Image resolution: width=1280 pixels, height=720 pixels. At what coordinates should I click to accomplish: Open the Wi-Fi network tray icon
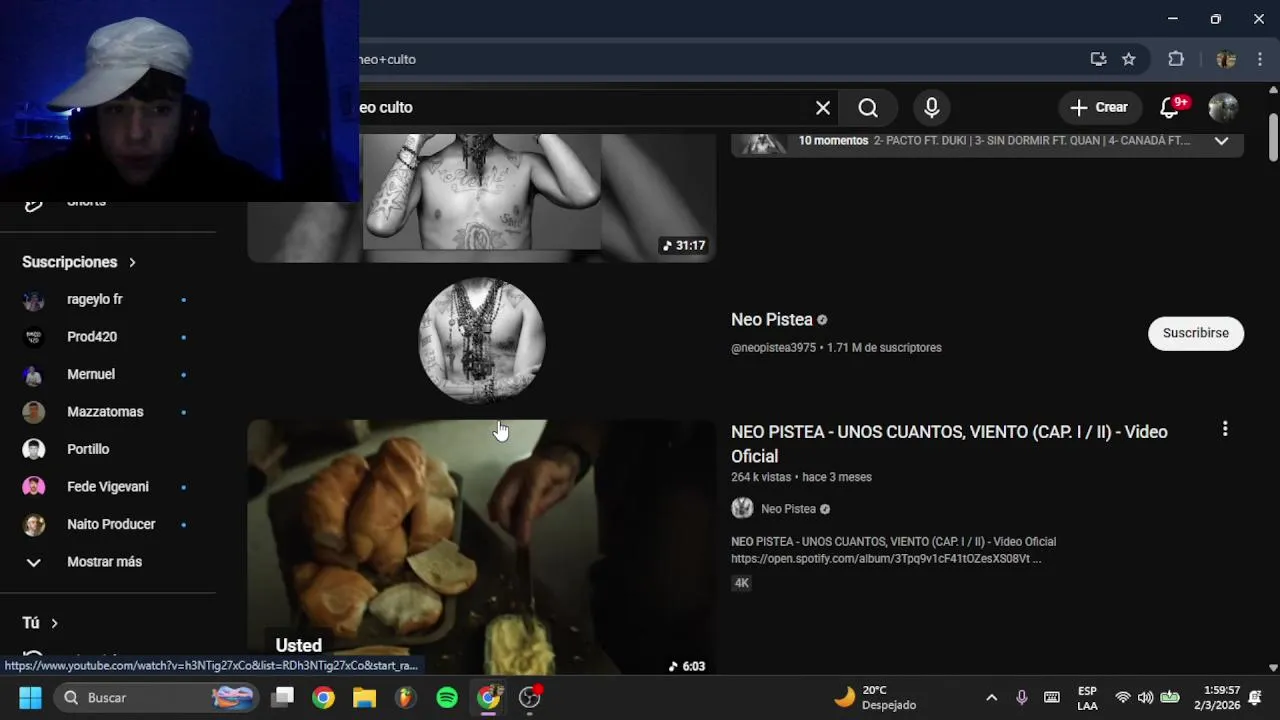[x=1123, y=697]
